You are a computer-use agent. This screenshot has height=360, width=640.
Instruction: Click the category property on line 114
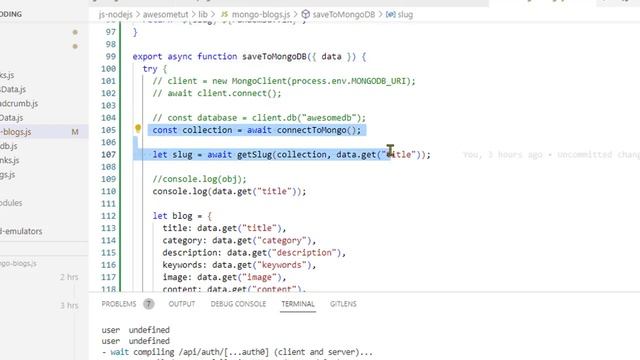pos(185,240)
